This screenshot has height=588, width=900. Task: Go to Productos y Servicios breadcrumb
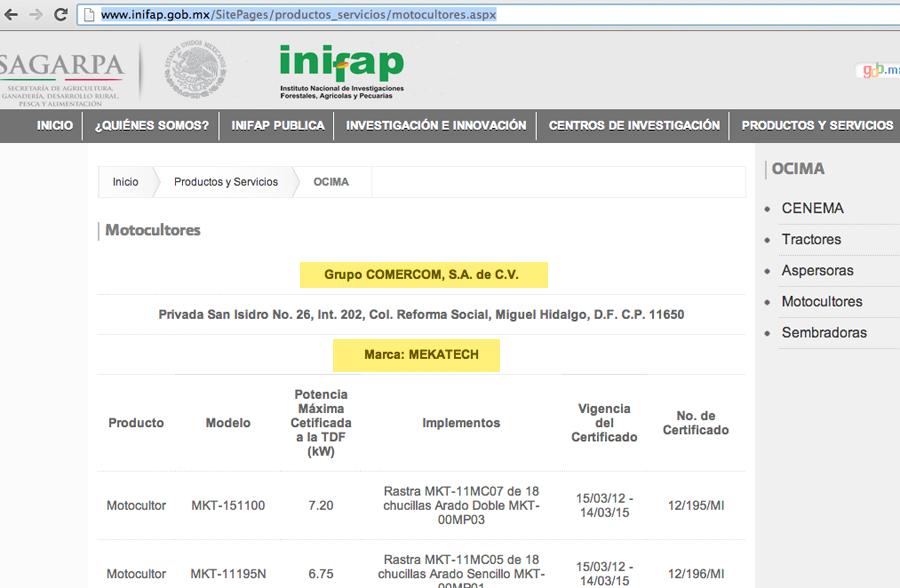226,182
